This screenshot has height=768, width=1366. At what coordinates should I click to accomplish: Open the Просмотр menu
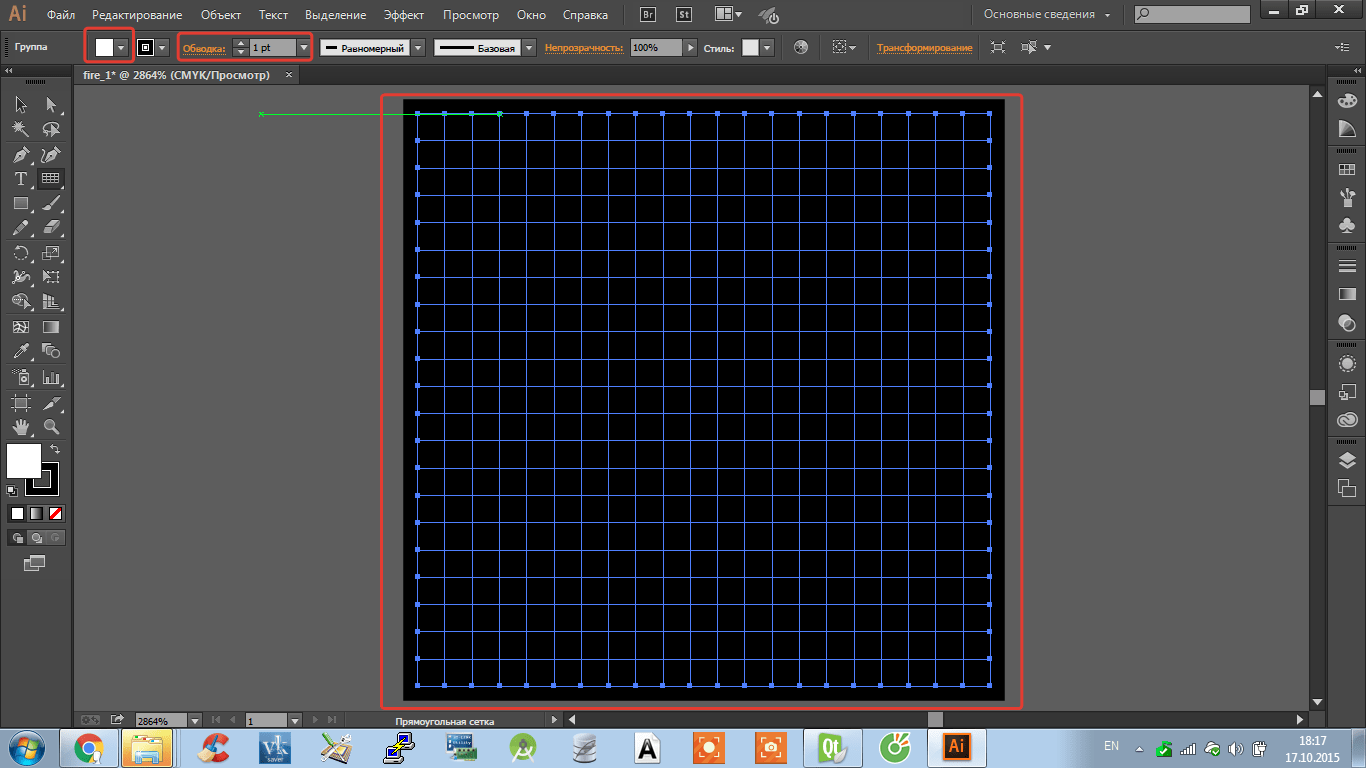pyautogui.click(x=471, y=15)
